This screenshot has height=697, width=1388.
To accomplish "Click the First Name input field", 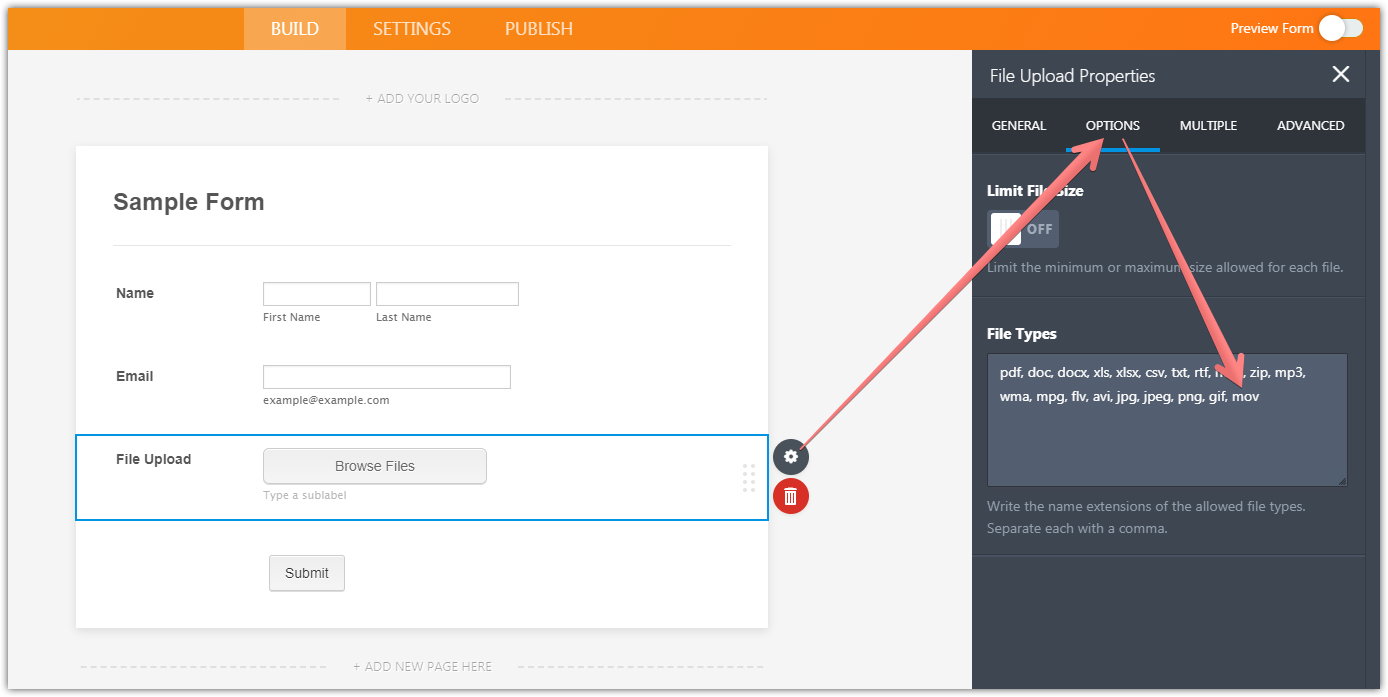I will (317, 294).
